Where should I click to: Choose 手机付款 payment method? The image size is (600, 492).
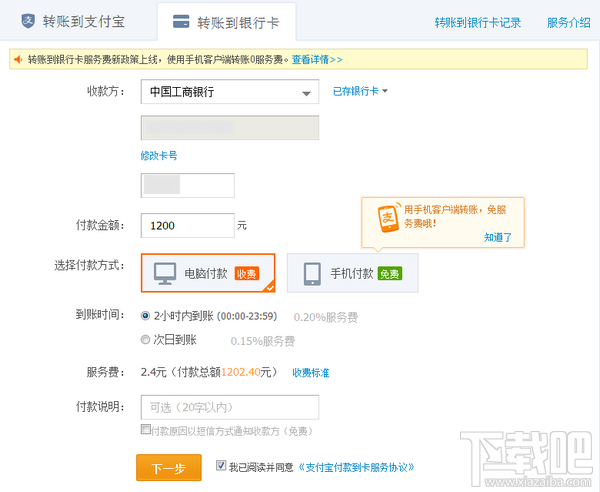(352, 273)
